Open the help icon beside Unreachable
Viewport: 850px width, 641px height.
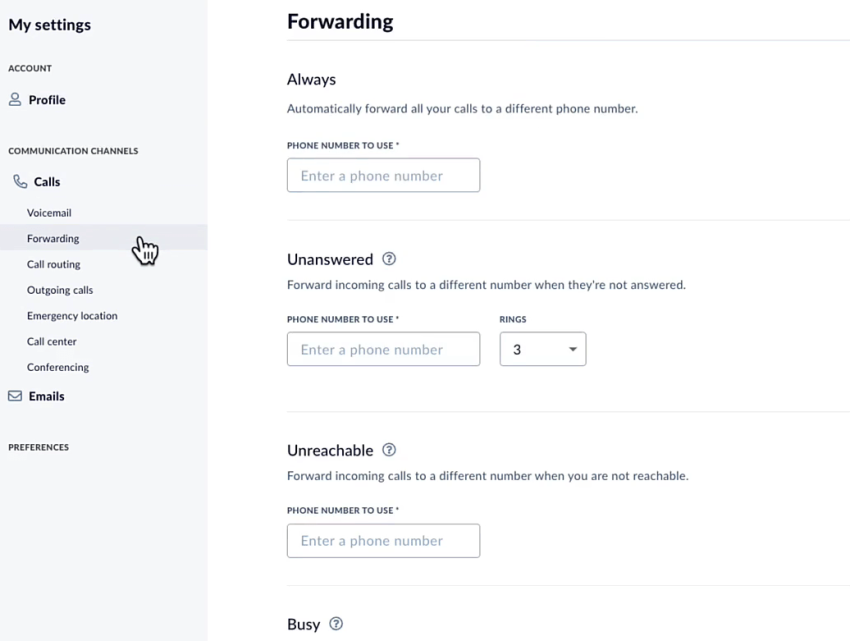coord(390,450)
